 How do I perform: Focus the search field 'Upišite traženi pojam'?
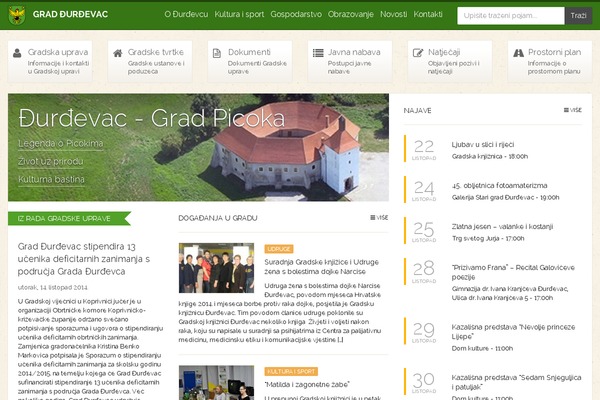coord(510,16)
